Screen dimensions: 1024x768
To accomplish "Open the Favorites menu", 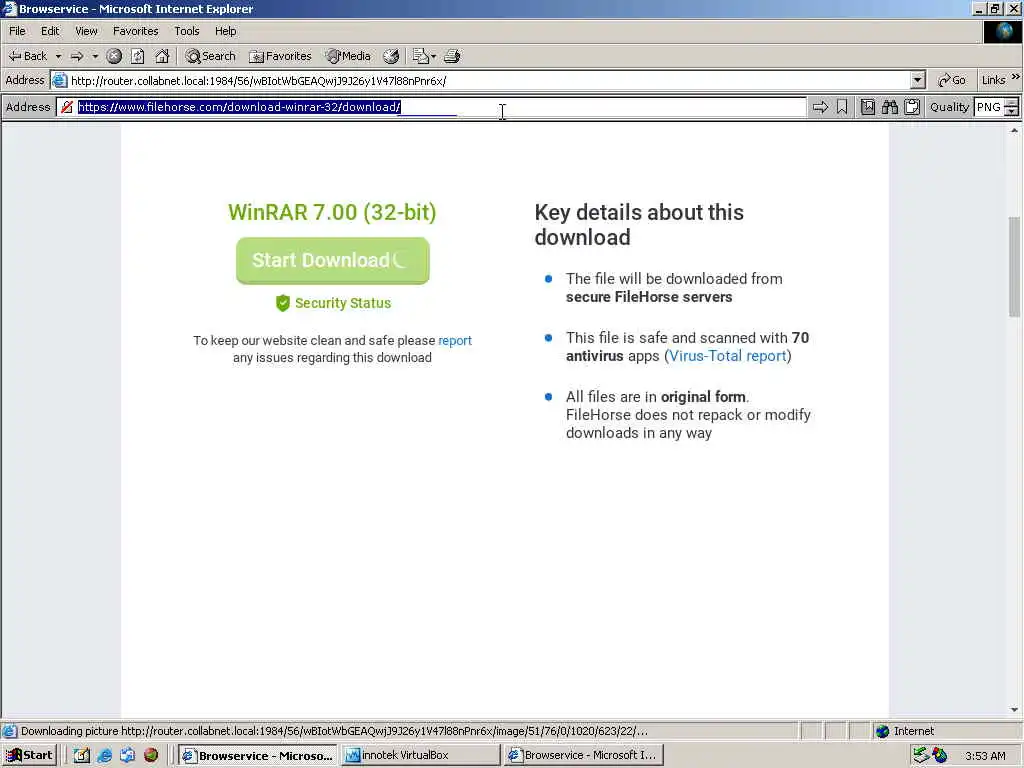I will pyautogui.click(x=135, y=31).
